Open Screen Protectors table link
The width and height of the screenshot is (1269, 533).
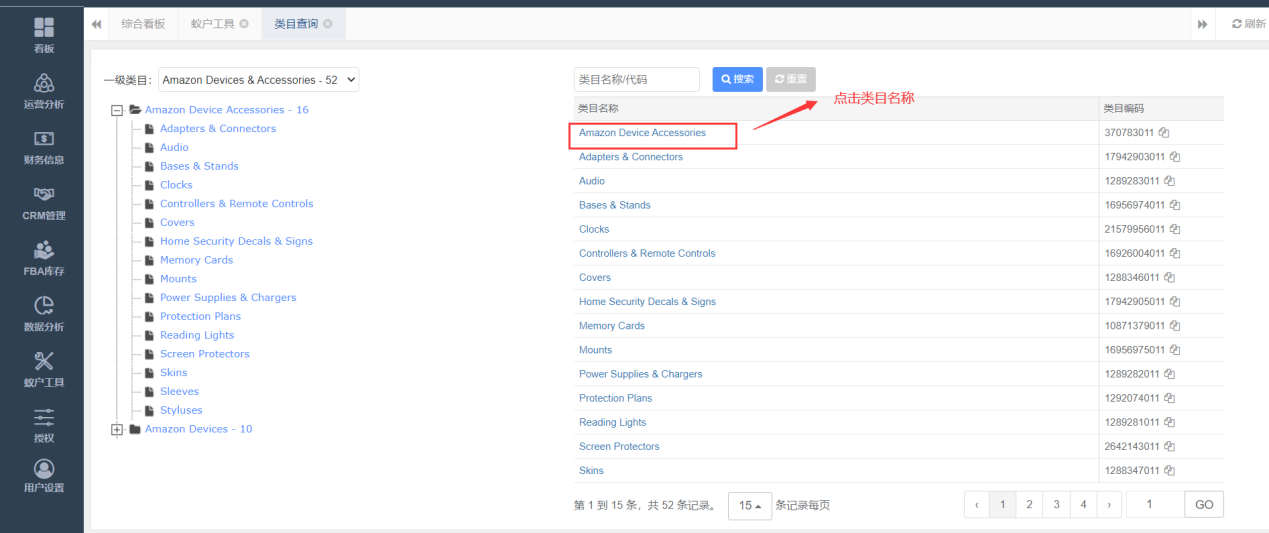(x=619, y=446)
